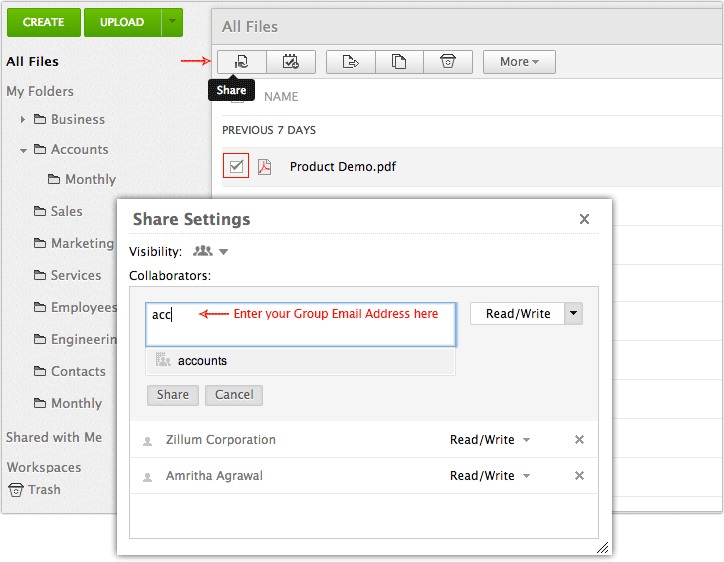The image size is (724, 562).
Task: Click the collaborators email input field
Action: (300, 324)
